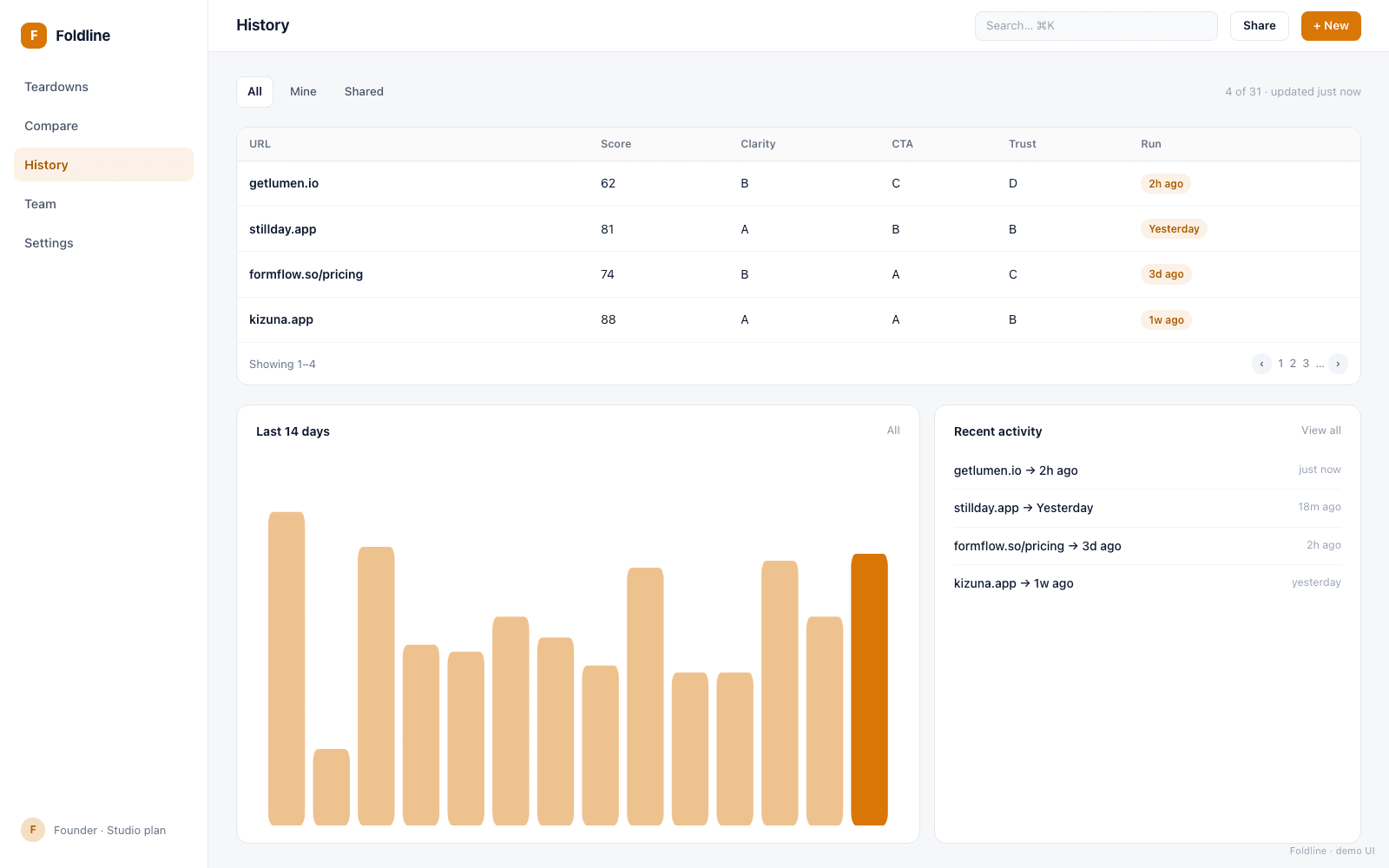Image resolution: width=1389 pixels, height=868 pixels.
Task: Open the All filter on Last 14 days chart
Action: pyautogui.click(x=893, y=431)
